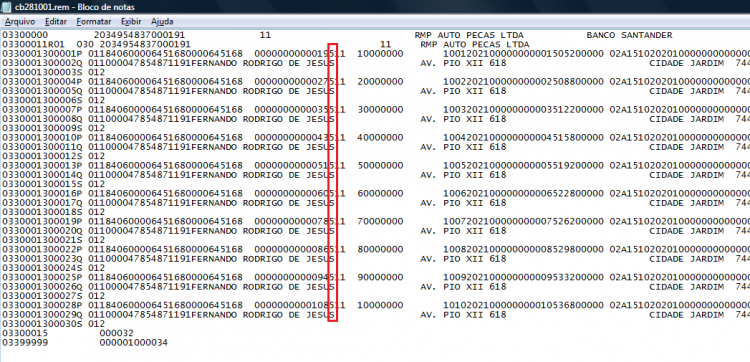The width and height of the screenshot is (750, 362).
Task: Click RMP AUTO PECAS LTDA on the 03300000 line
Action: pyautogui.click(x=469, y=35)
